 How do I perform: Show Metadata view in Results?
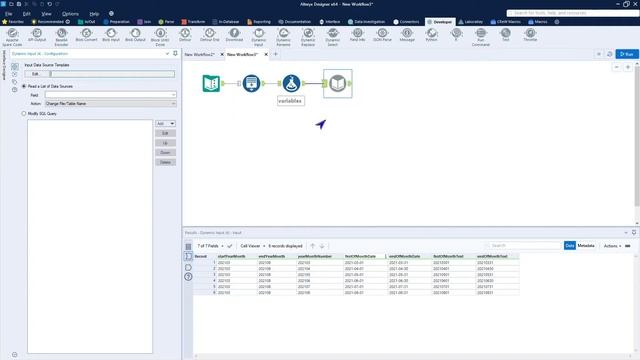coord(586,245)
